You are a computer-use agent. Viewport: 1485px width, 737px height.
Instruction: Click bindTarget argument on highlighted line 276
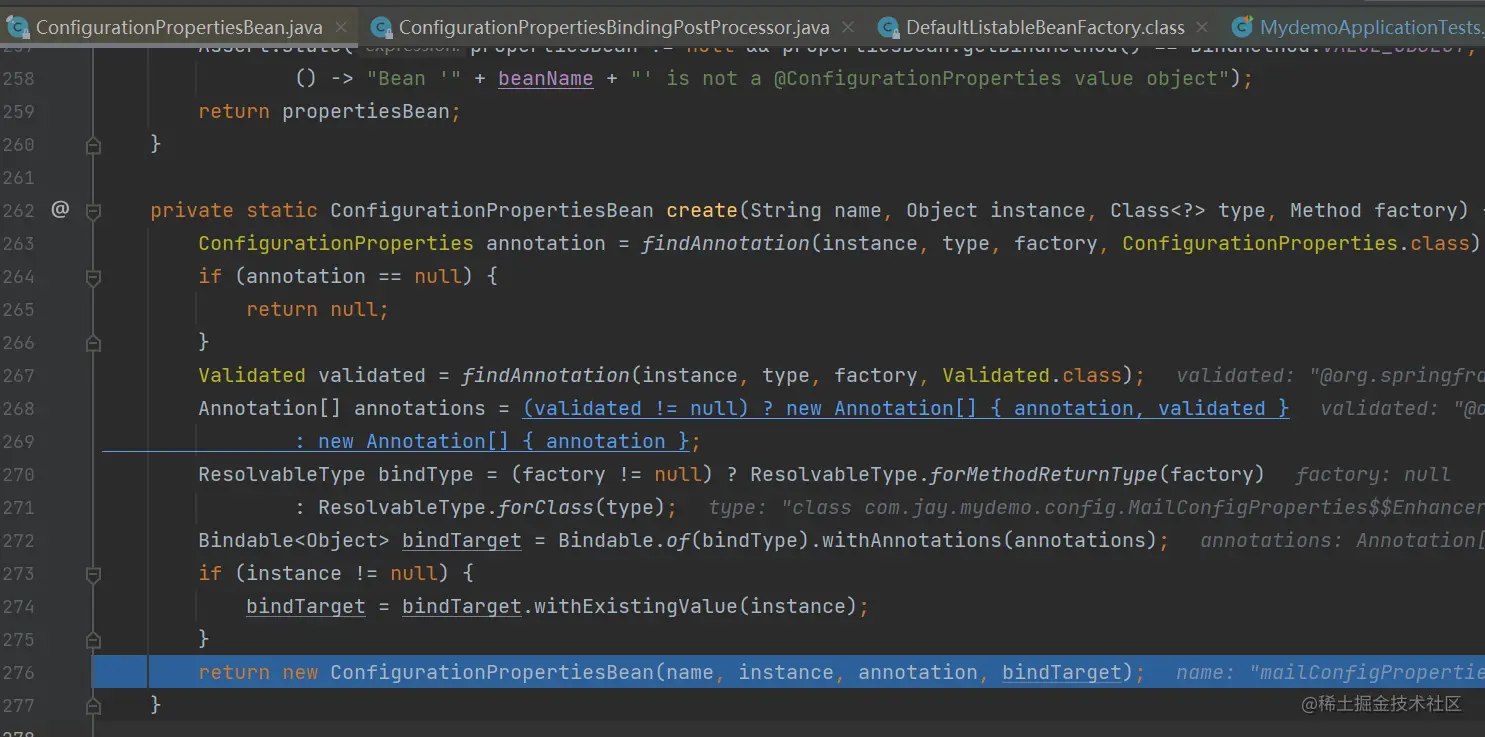[1061, 672]
